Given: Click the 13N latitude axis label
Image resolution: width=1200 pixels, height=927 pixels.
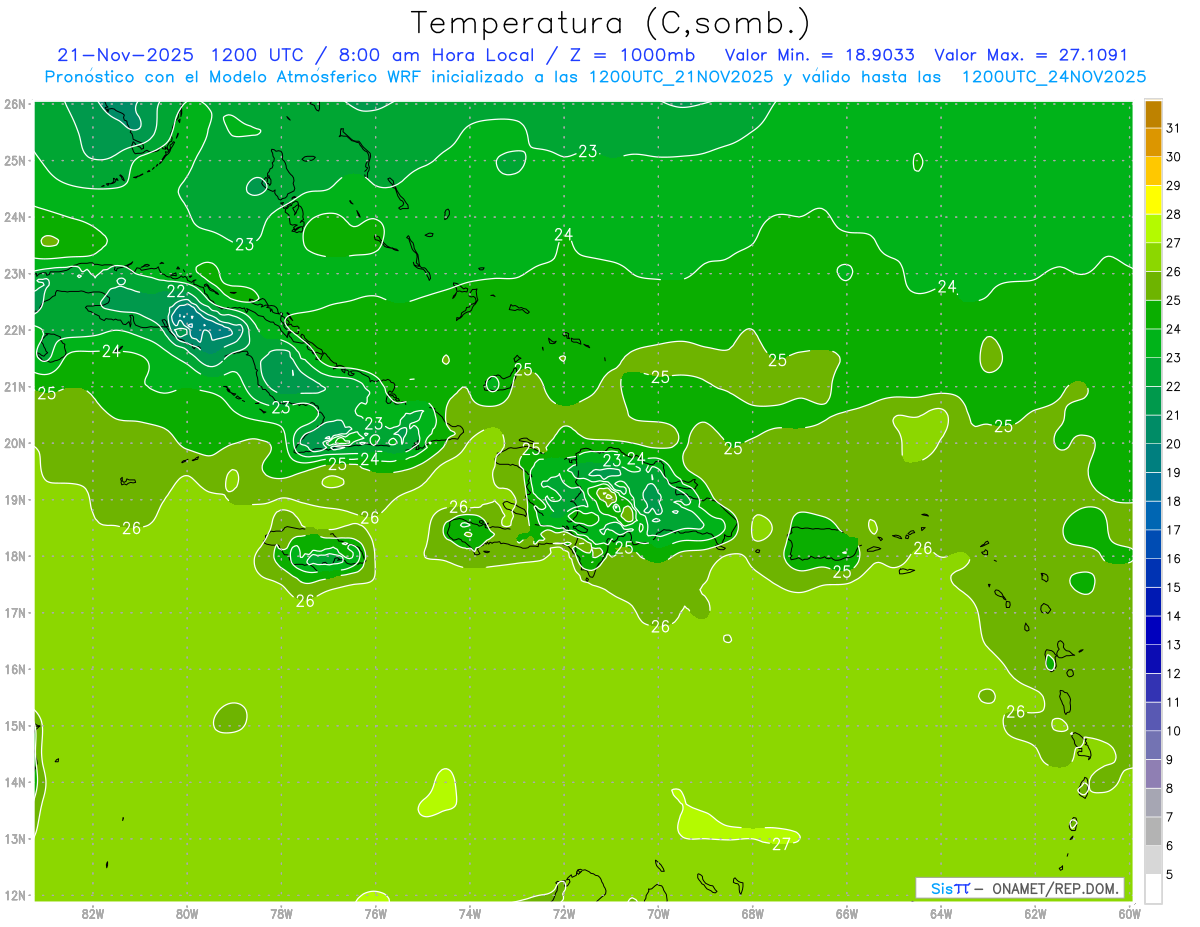Looking at the screenshot, I should (15, 838).
